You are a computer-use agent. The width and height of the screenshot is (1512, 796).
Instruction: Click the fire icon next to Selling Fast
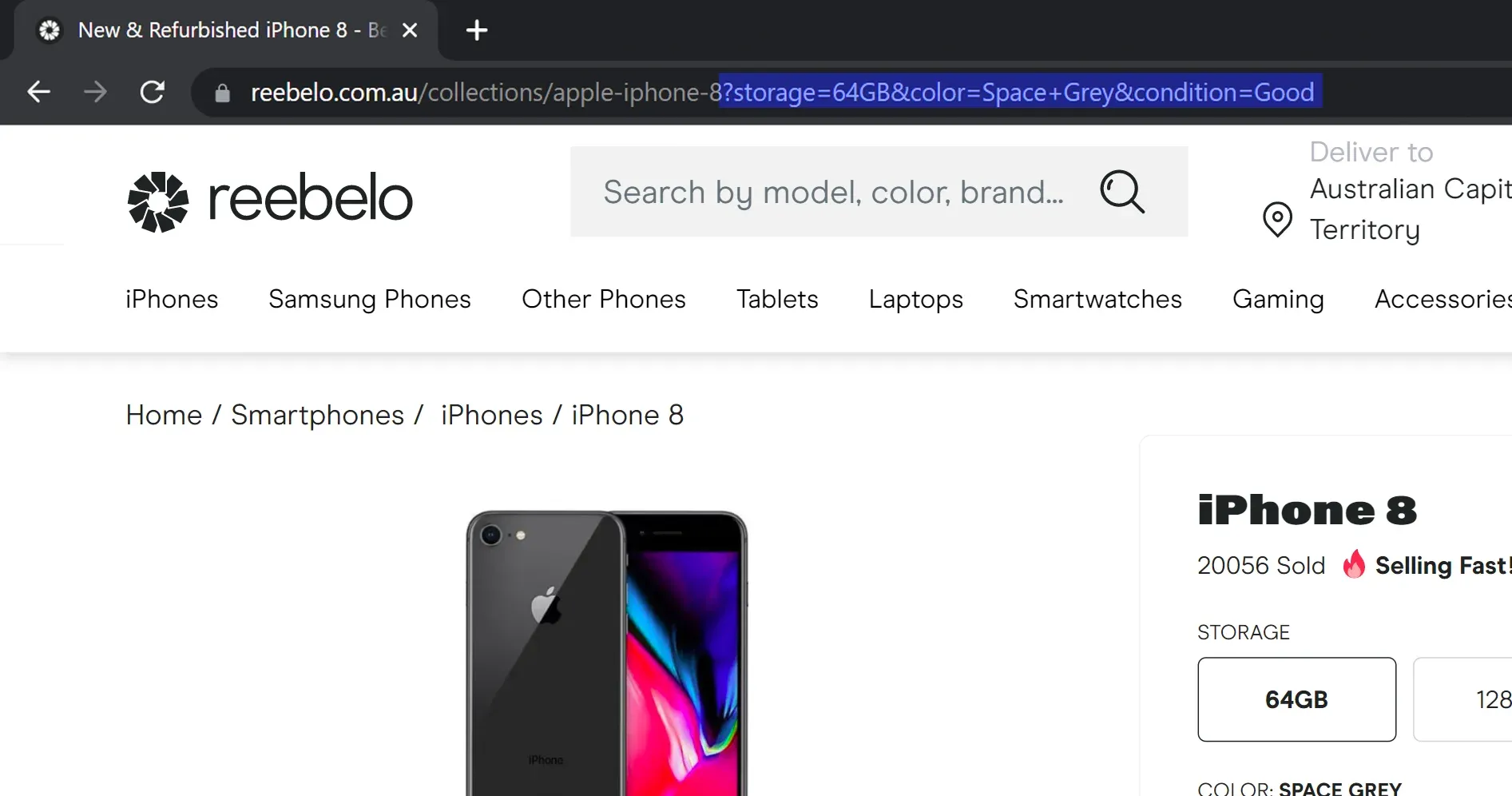(x=1354, y=565)
